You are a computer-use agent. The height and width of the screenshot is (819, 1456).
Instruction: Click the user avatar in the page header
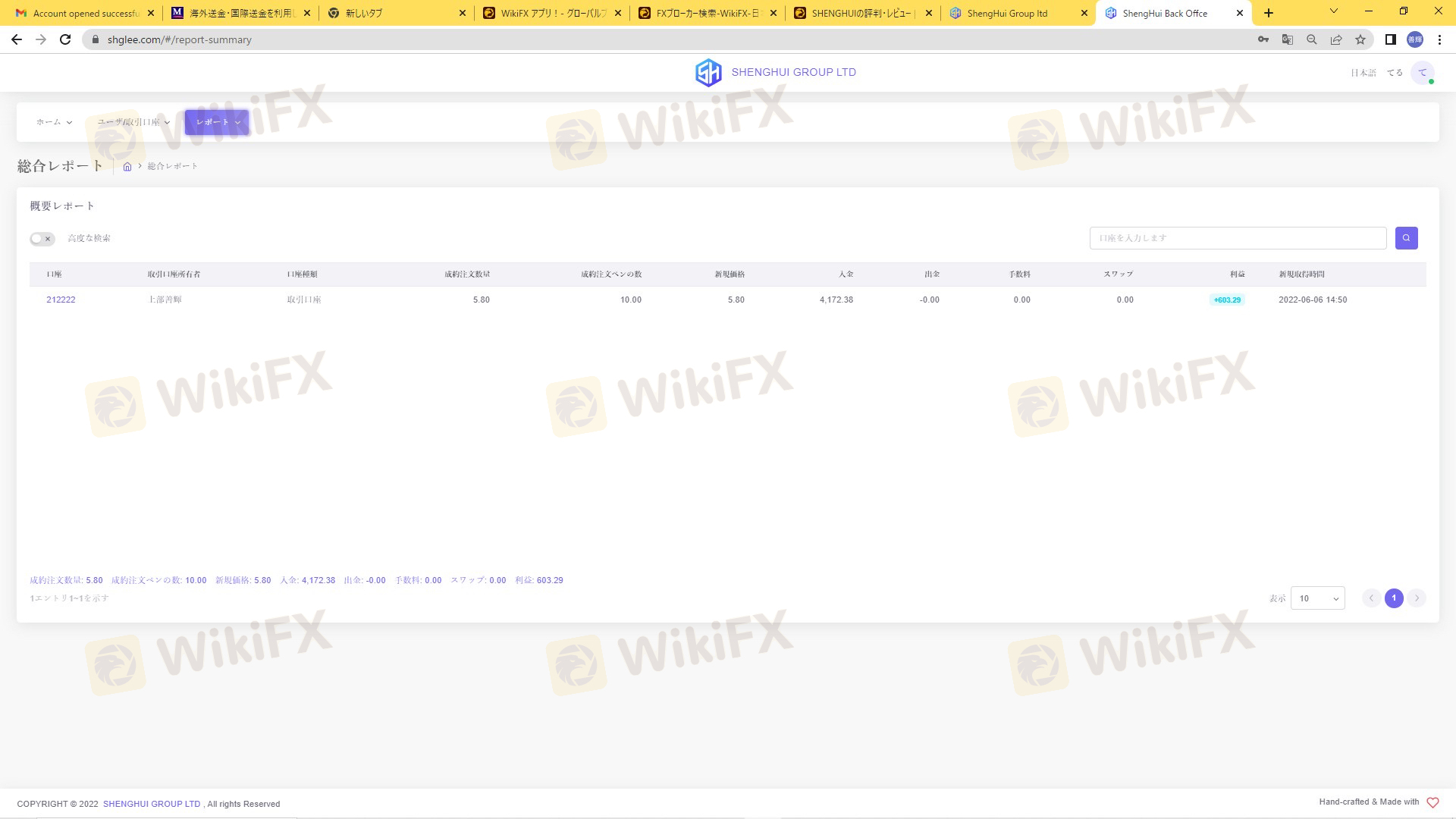[1423, 73]
